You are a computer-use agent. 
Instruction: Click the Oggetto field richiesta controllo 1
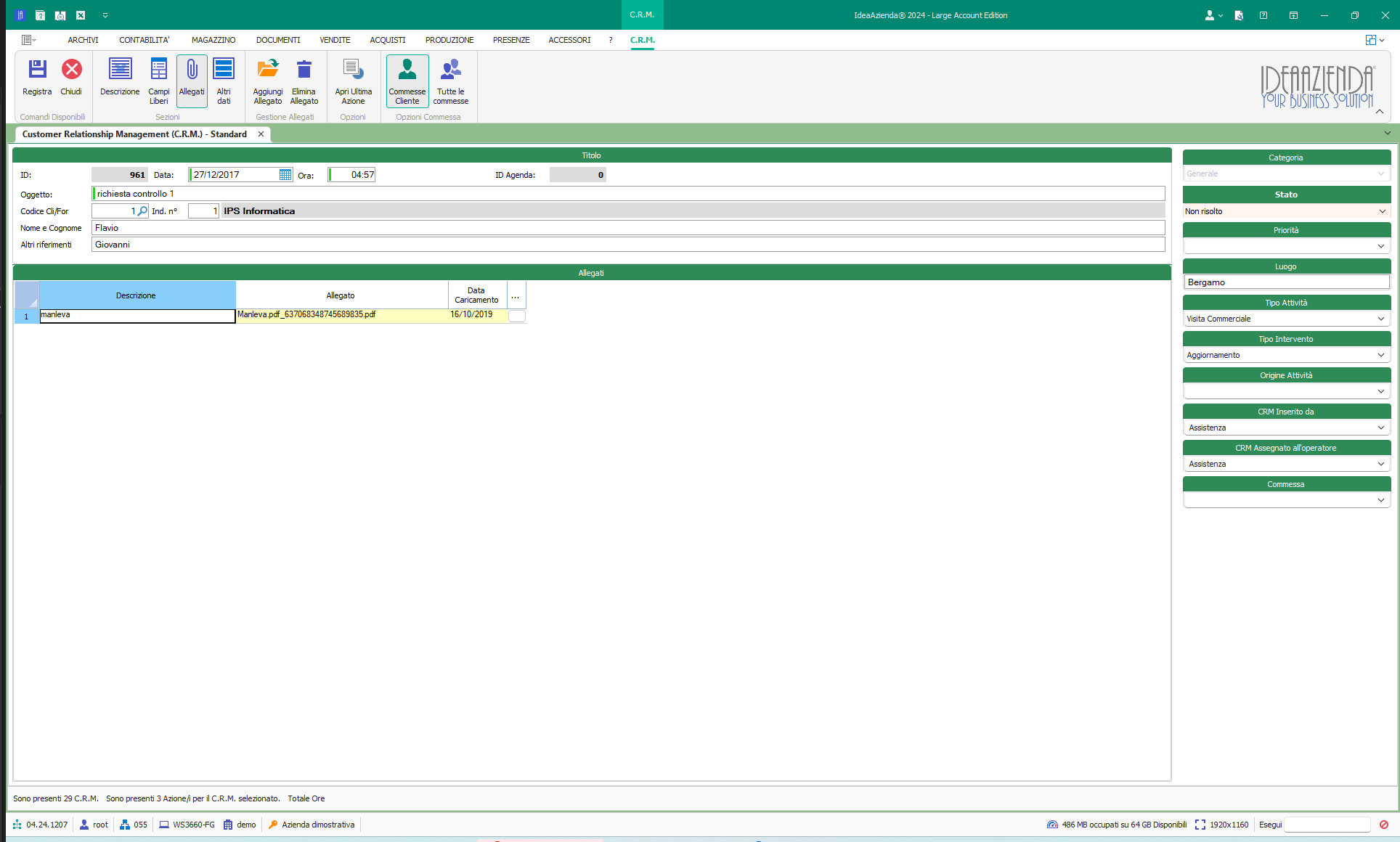tap(628, 194)
